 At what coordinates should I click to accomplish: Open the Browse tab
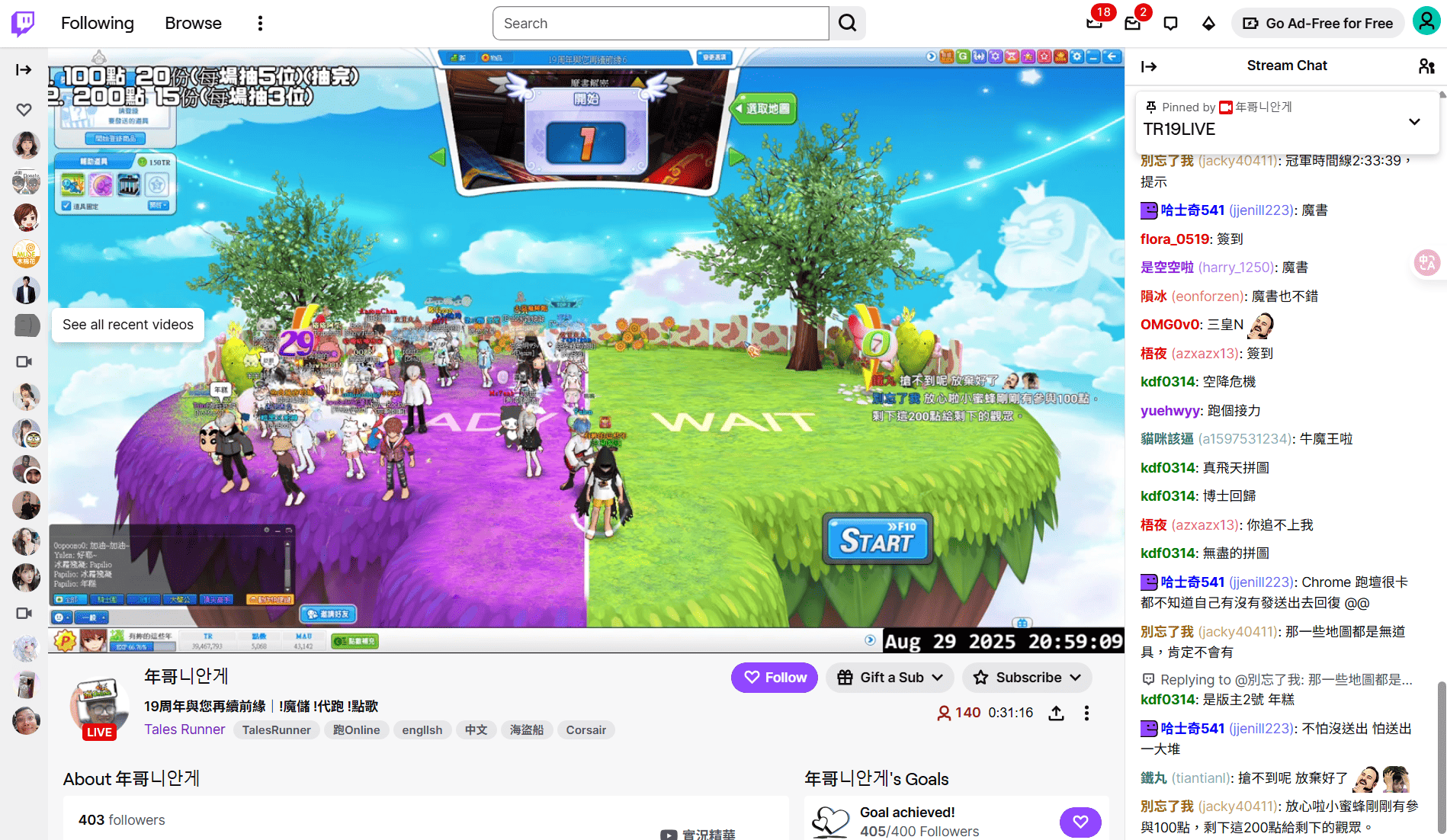click(193, 24)
